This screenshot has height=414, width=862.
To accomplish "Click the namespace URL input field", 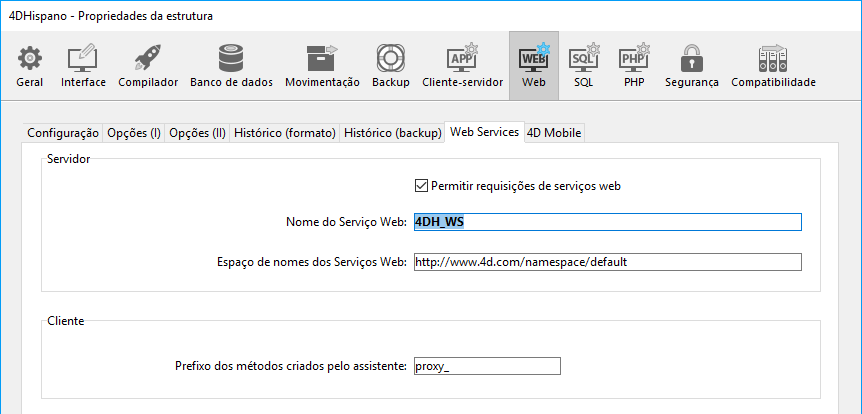I will 606,262.
